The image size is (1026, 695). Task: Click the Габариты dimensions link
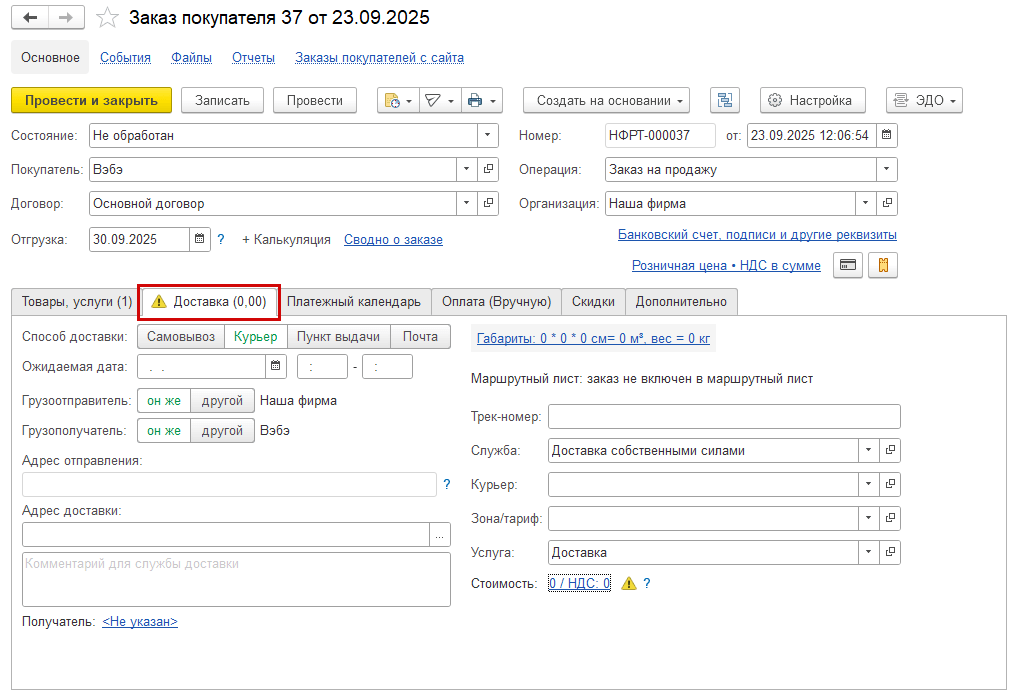click(x=593, y=339)
